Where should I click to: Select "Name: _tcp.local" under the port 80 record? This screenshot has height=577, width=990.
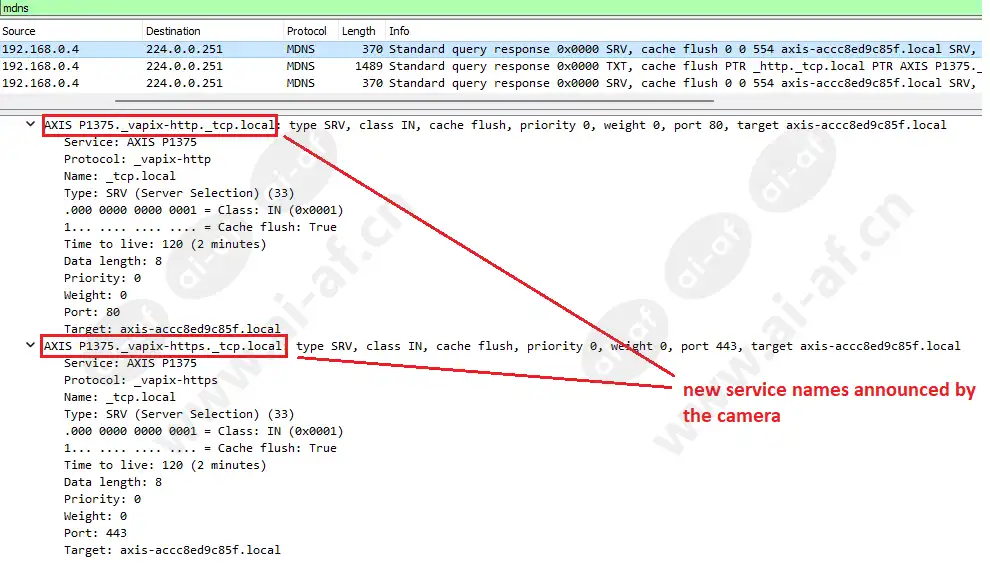tap(120, 176)
